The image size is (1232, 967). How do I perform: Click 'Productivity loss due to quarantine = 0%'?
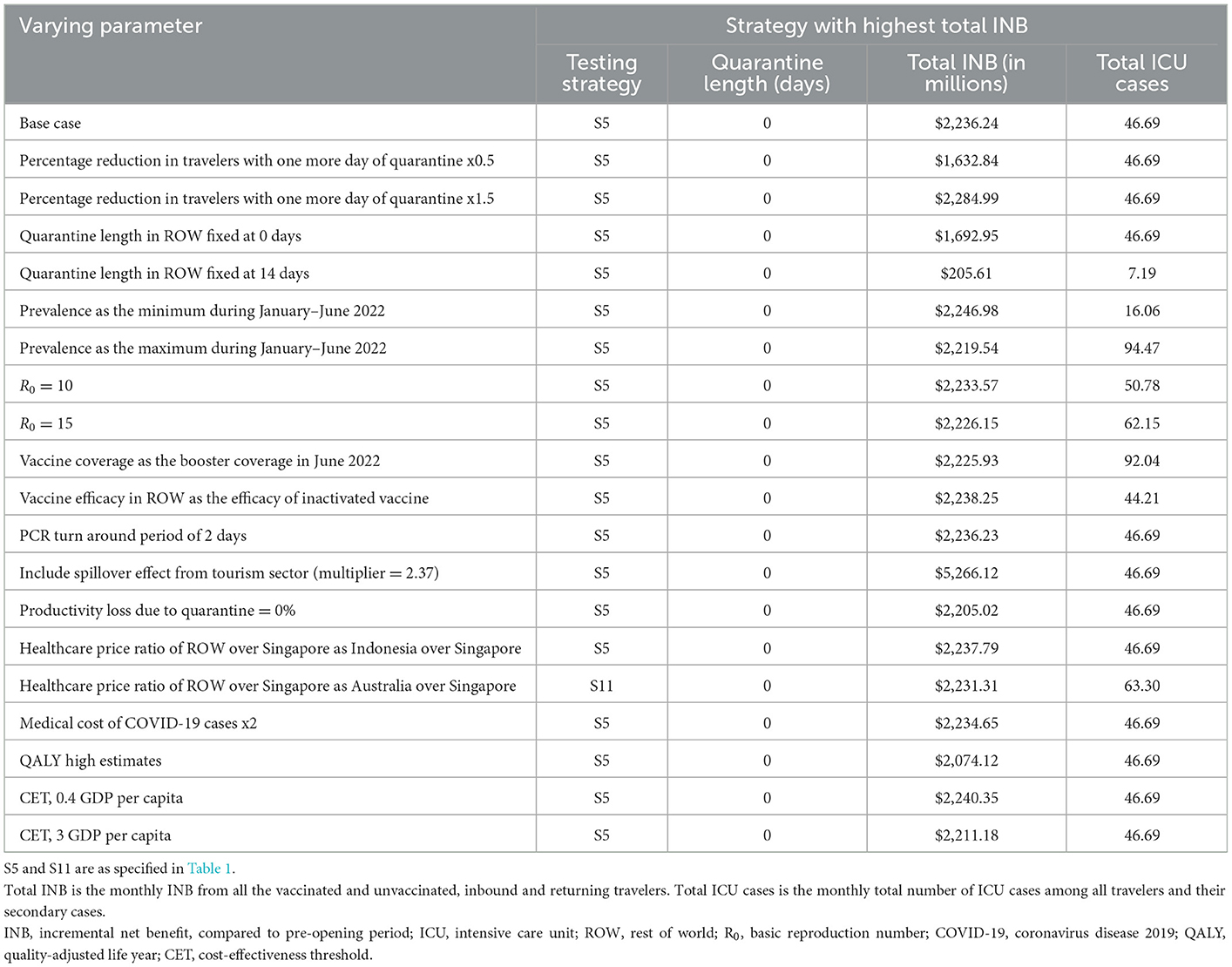click(x=158, y=611)
